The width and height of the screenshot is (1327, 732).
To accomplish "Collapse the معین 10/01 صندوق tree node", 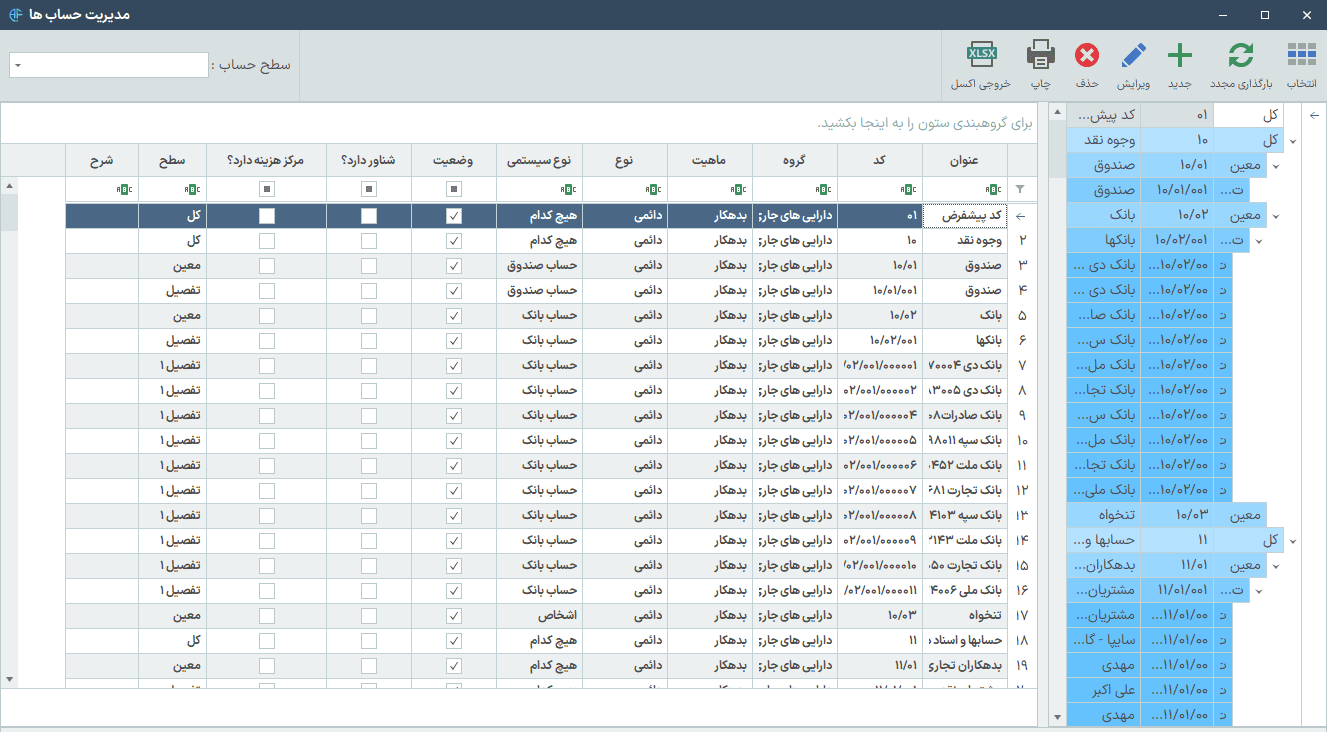I will (x=1276, y=166).
